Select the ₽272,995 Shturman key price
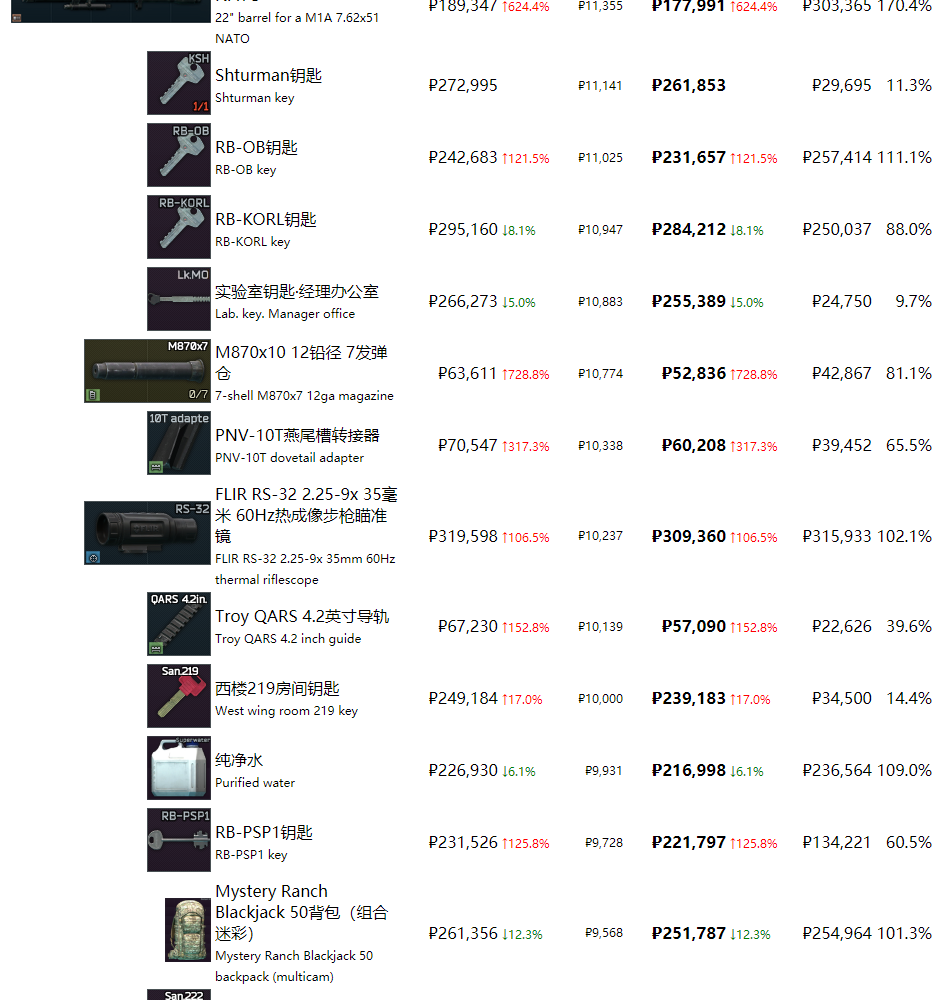939x1000 pixels. (463, 85)
